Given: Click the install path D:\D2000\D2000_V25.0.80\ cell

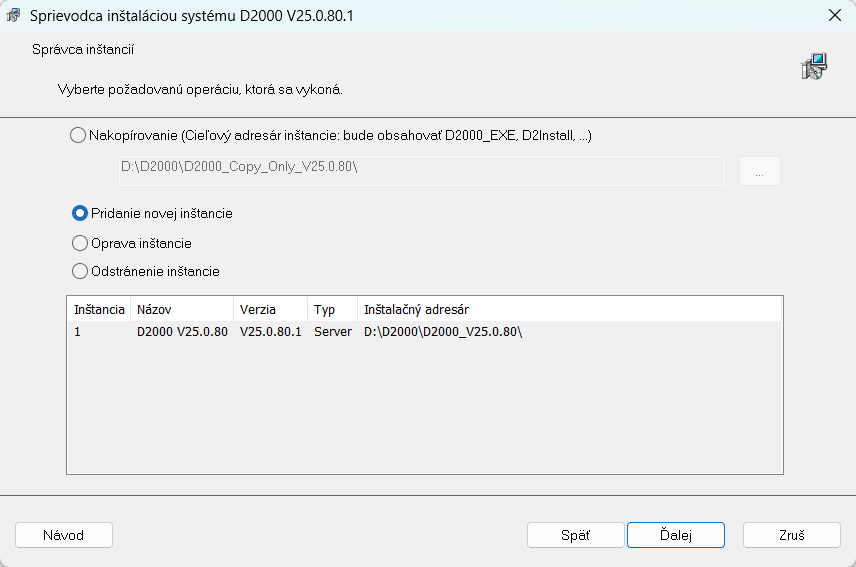Looking at the screenshot, I should point(443,332).
